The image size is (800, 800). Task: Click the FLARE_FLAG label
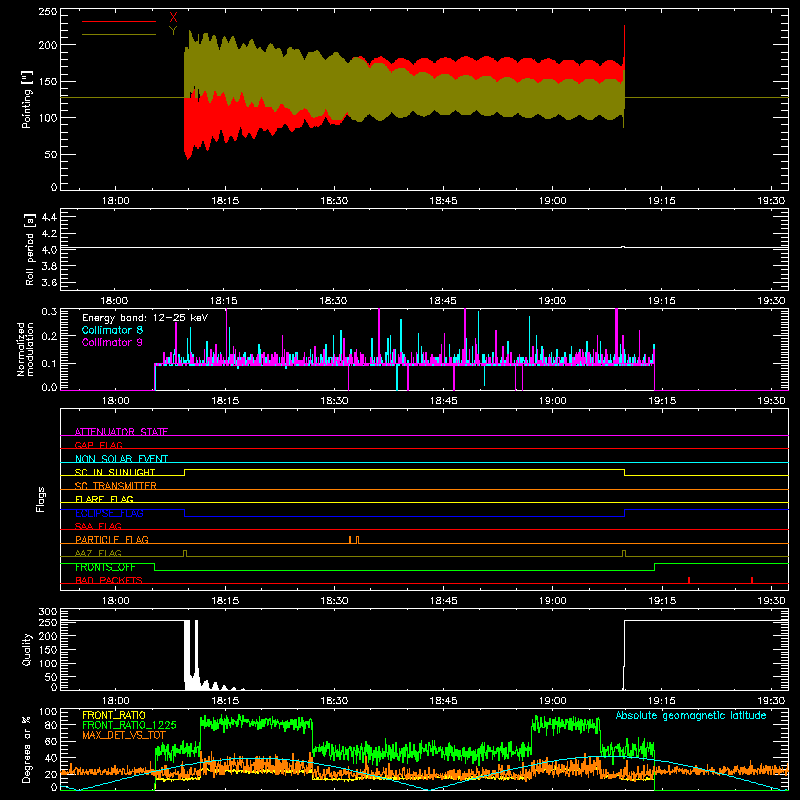pyautogui.click(x=104, y=499)
